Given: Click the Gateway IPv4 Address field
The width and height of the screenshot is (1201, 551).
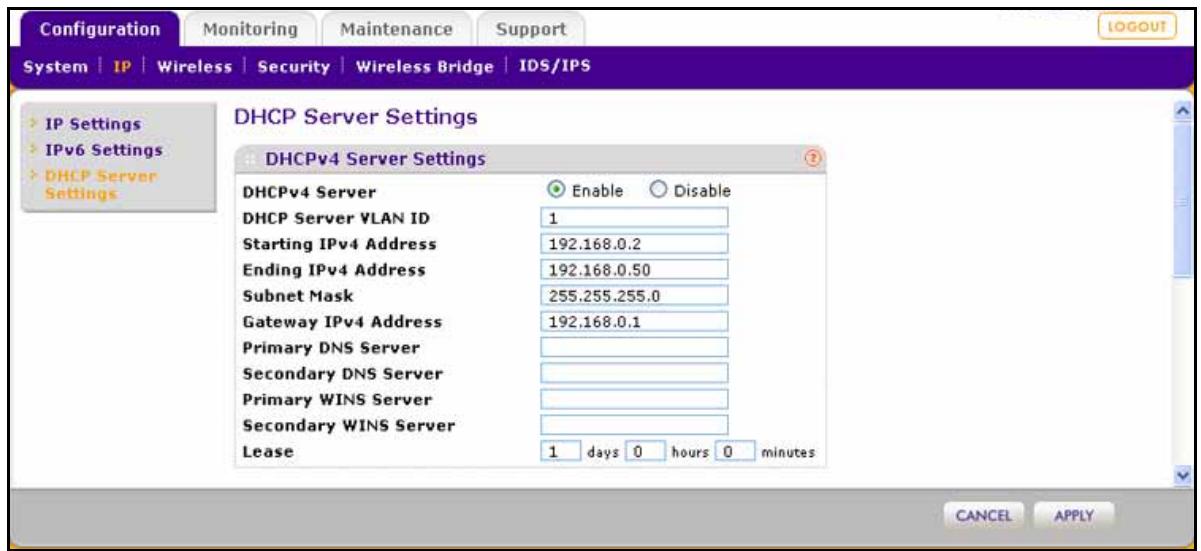Looking at the screenshot, I should pos(634,320).
